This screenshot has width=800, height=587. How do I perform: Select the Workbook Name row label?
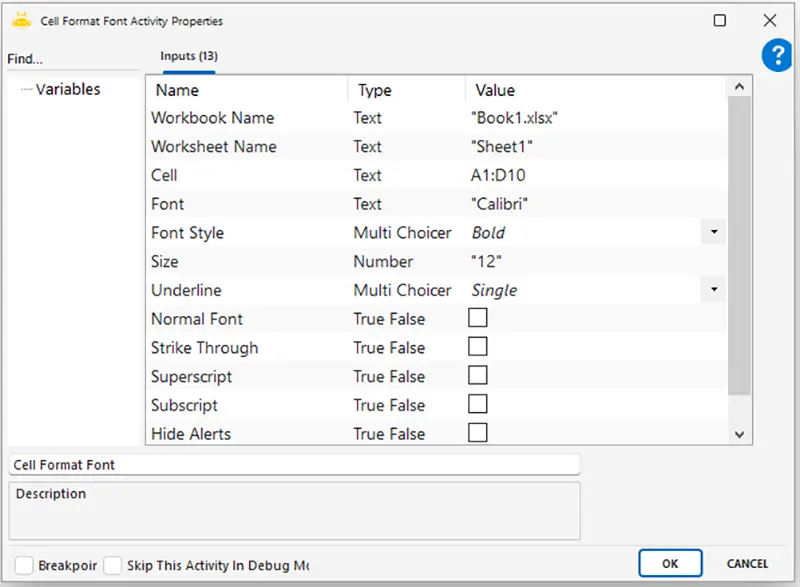pyautogui.click(x=213, y=118)
